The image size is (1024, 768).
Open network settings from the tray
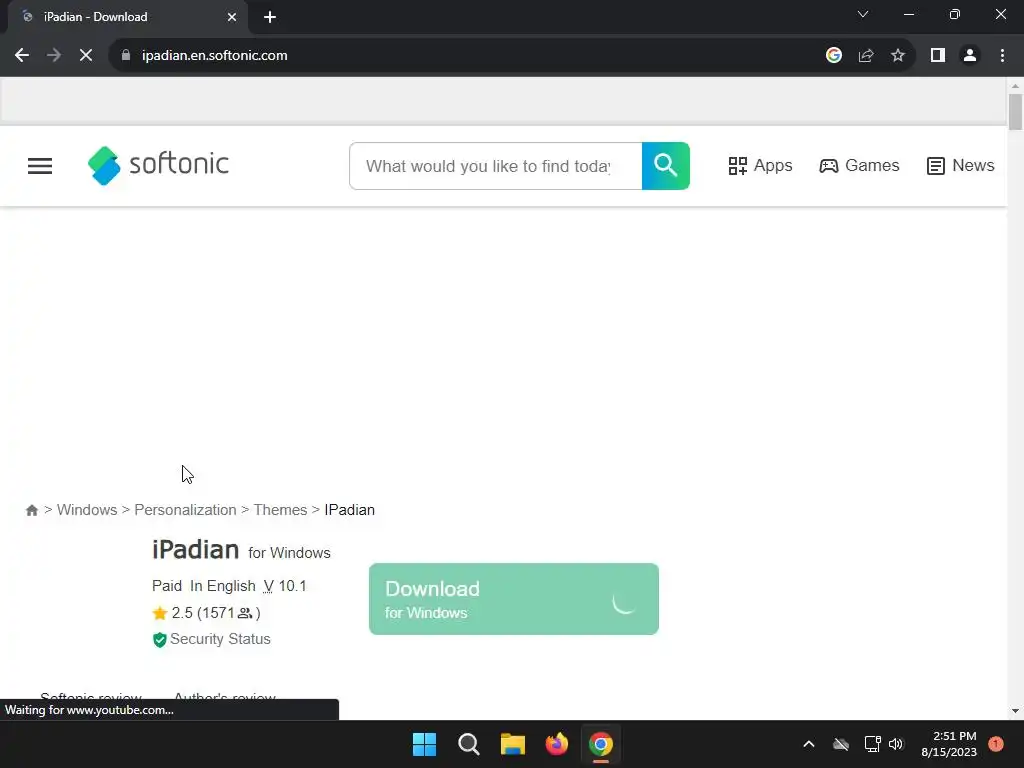point(872,744)
